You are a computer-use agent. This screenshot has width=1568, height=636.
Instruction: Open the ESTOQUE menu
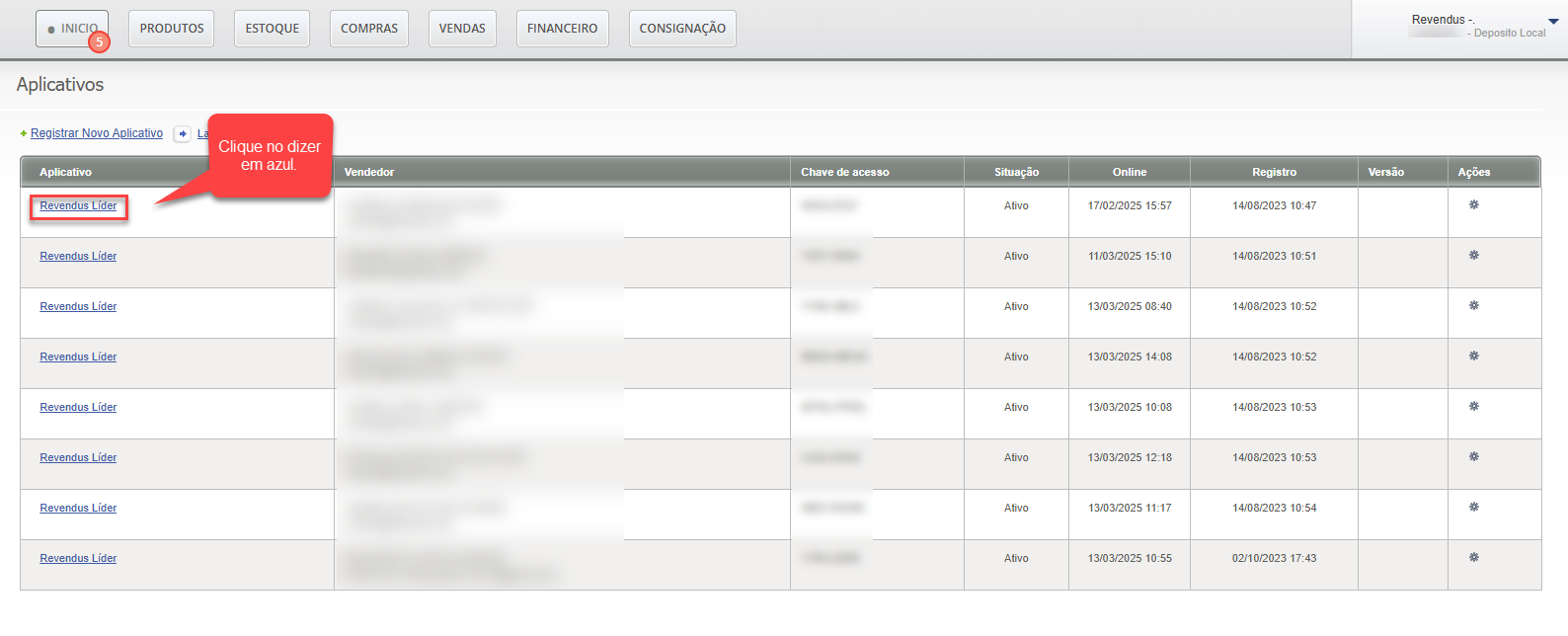pyautogui.click(x=273, y=29)
